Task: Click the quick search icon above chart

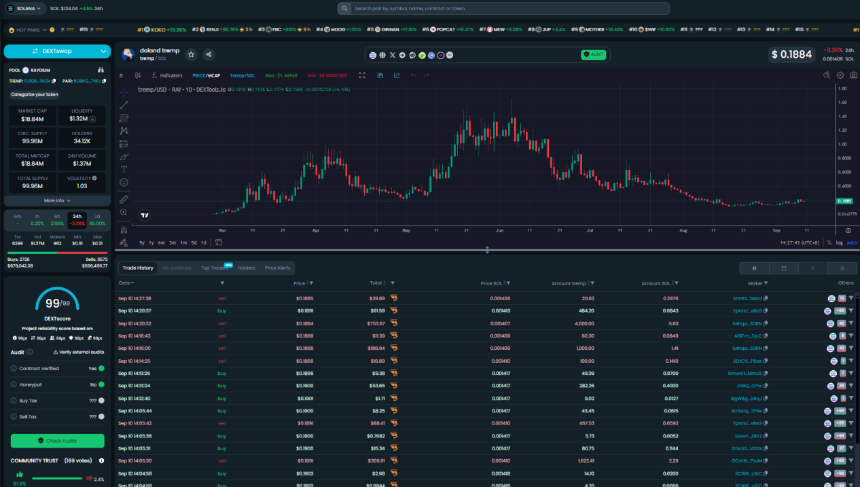Action: pos(827,75)
